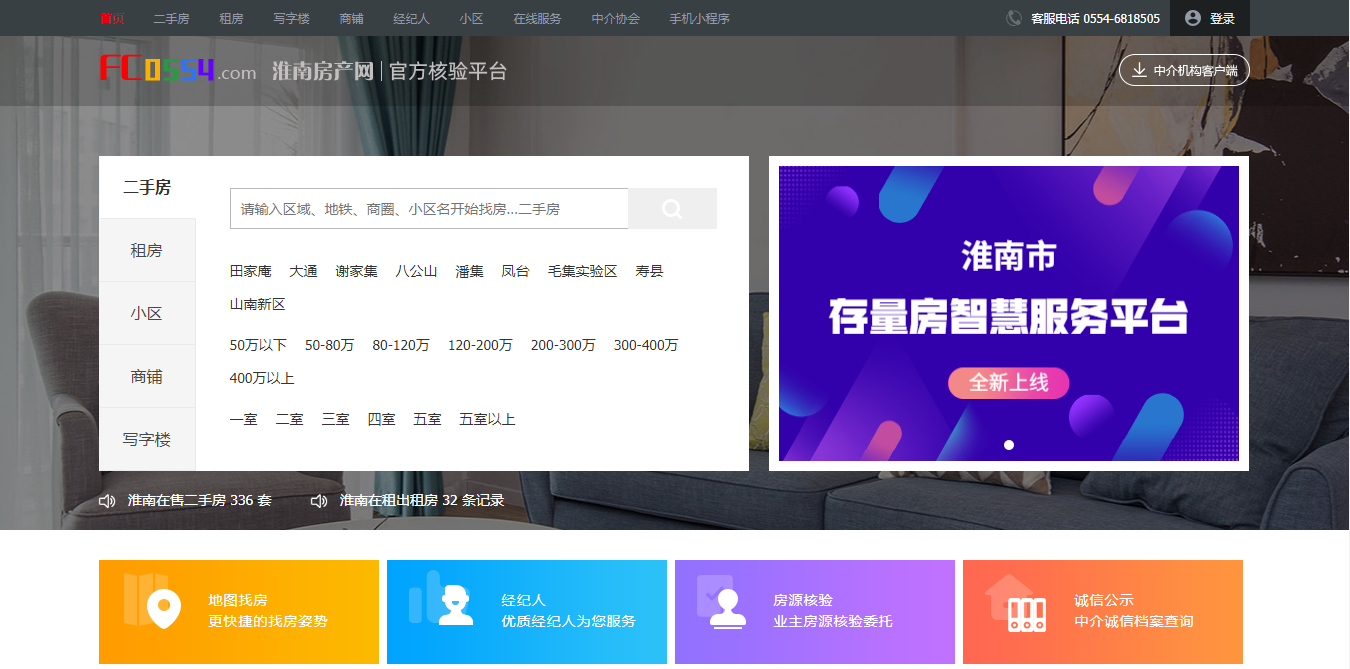Screen dimensions: 1350x669
Task: Click the 中介机构客户端 download button
Action: click(x=1184, y=70)
